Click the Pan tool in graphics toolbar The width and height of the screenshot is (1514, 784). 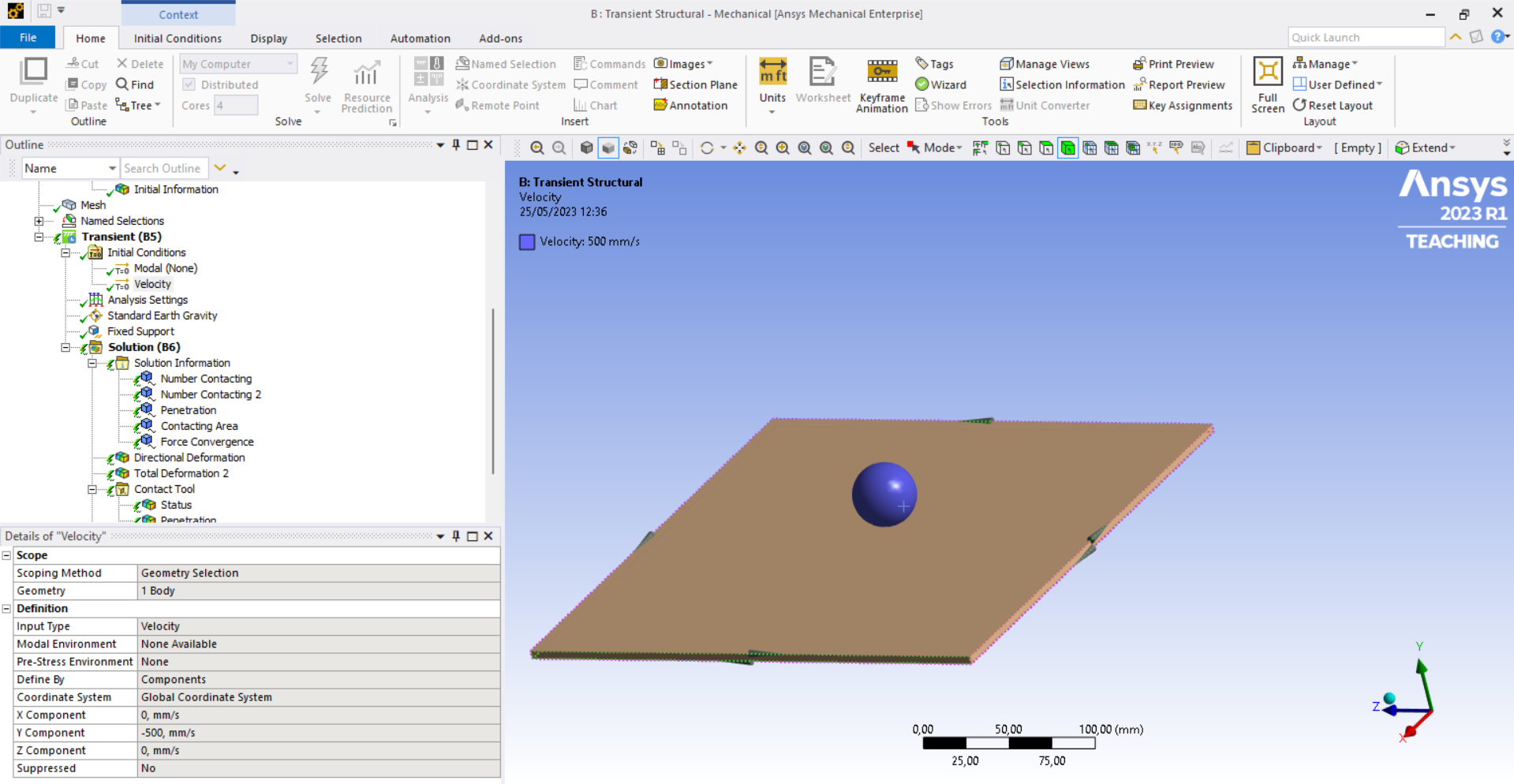[x=739, y=147]
